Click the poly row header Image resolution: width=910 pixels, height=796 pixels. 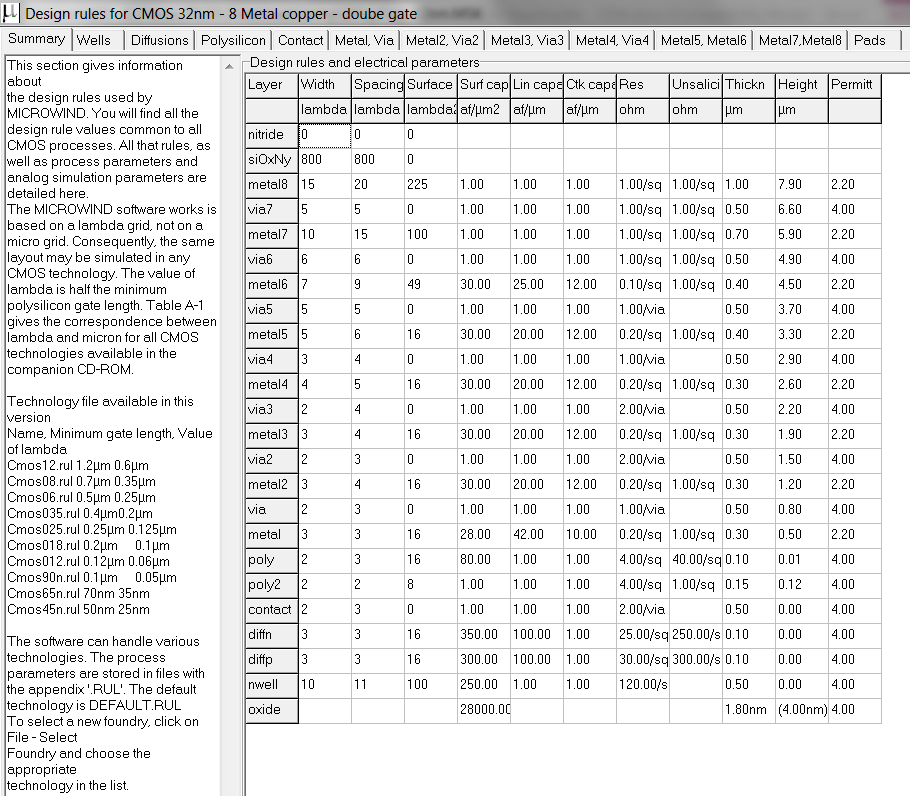(x=272, y=559)
